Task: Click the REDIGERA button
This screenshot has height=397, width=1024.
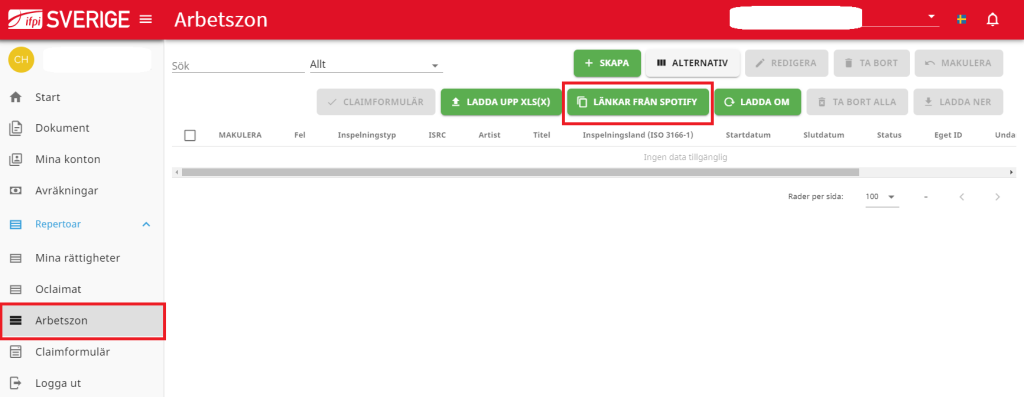Action: (786, 63)
